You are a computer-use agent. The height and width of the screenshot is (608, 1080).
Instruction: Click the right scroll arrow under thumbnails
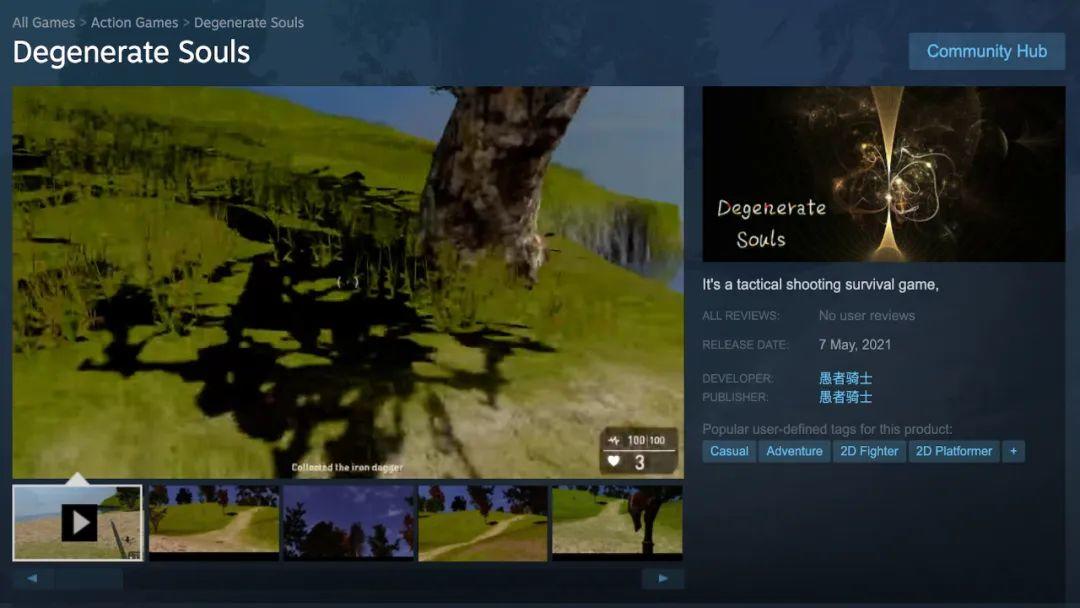coord(663,578)
